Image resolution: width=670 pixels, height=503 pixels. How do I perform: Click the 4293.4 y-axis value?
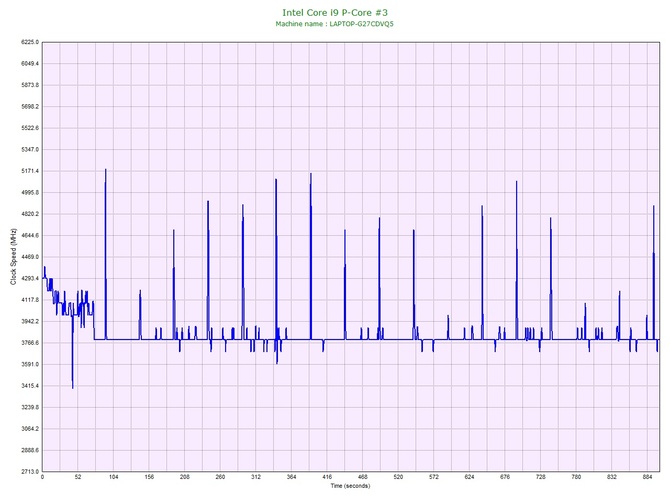pyautogui.click(x=30, y=279)
